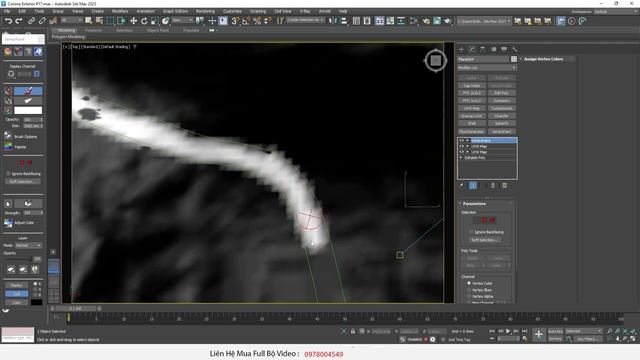Toggle the Angle Snap icon
The width and height of the screenshot is (640, 360).
pos(246,21)
